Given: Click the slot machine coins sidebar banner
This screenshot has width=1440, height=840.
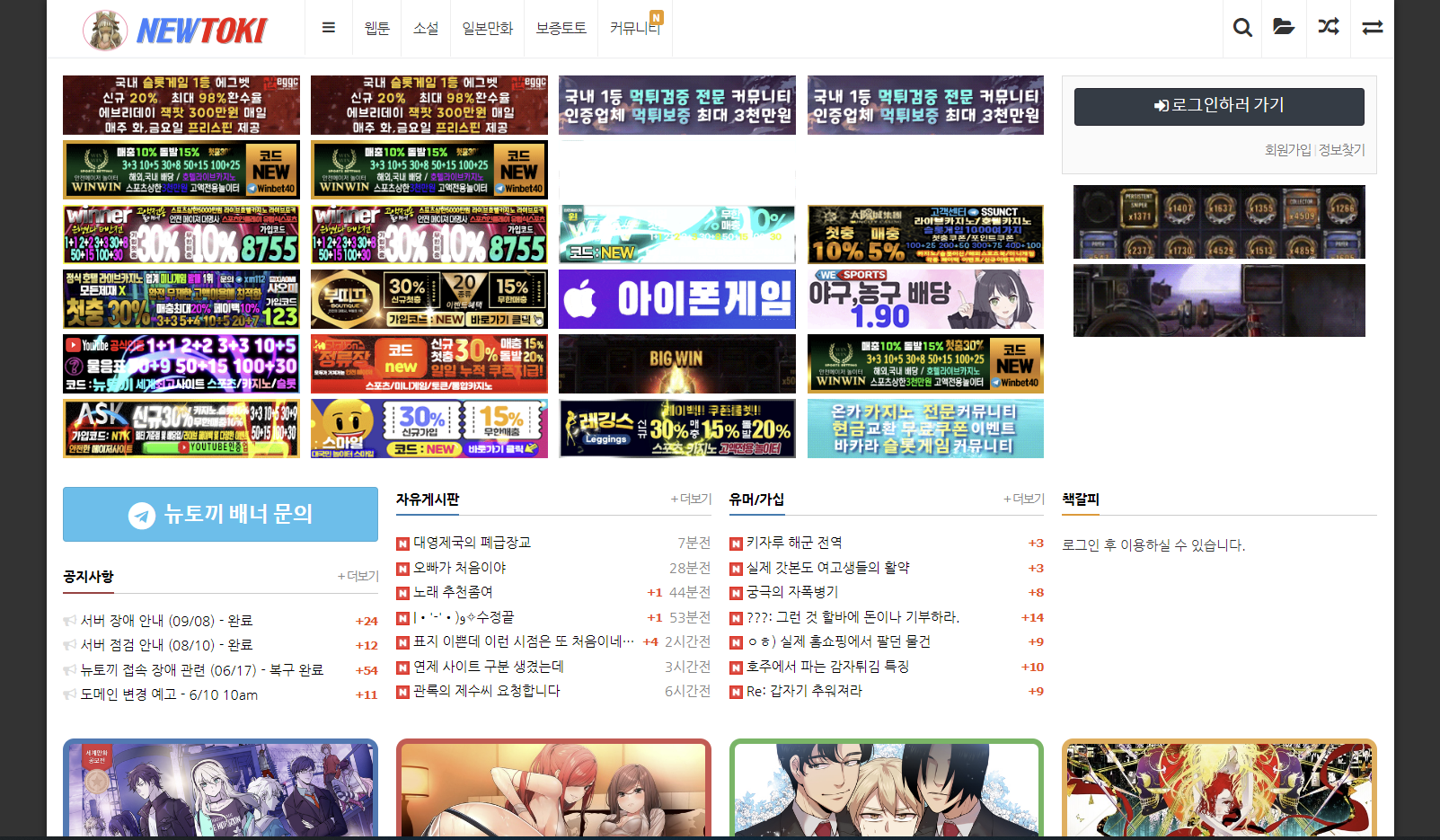Looking at the screenshot, I should (1219, 222).
